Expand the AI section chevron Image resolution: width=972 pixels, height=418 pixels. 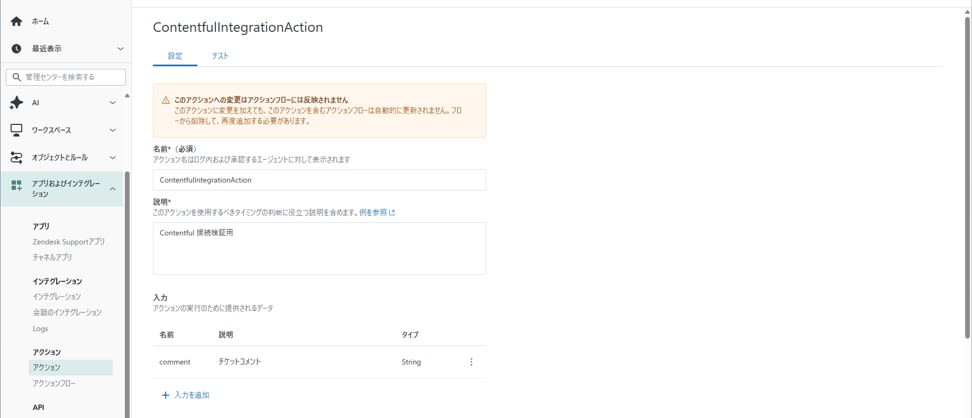point(112,103)
